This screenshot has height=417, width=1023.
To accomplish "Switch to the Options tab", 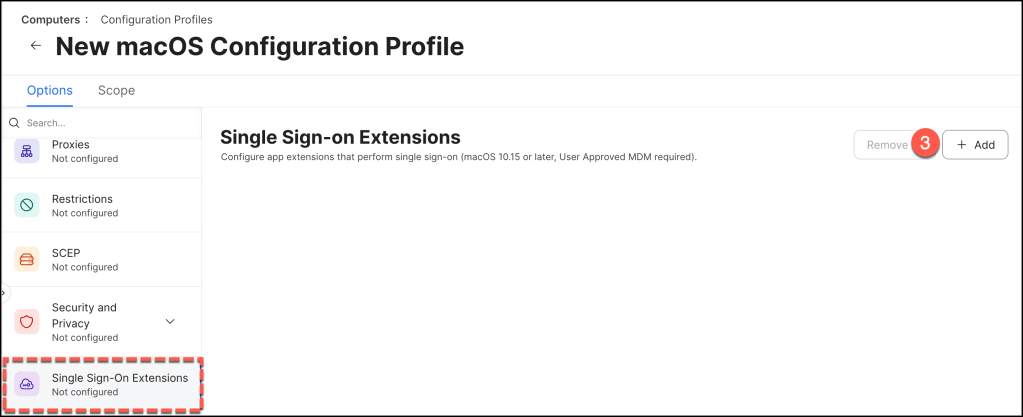I will (x=49, y=90).
